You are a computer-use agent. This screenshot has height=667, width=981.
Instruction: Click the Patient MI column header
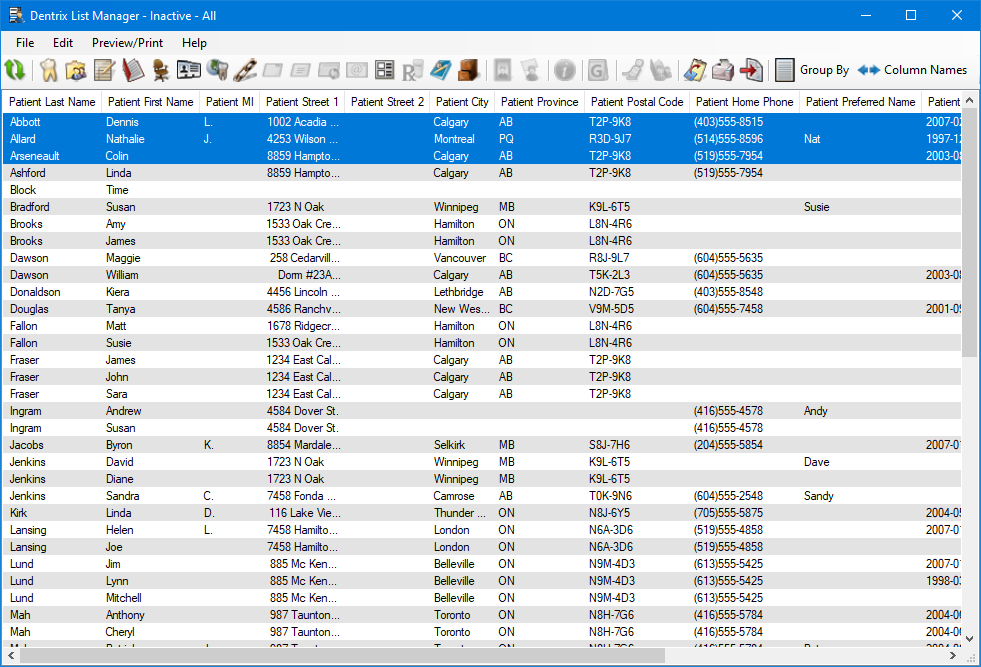click(x=230, y=102)
